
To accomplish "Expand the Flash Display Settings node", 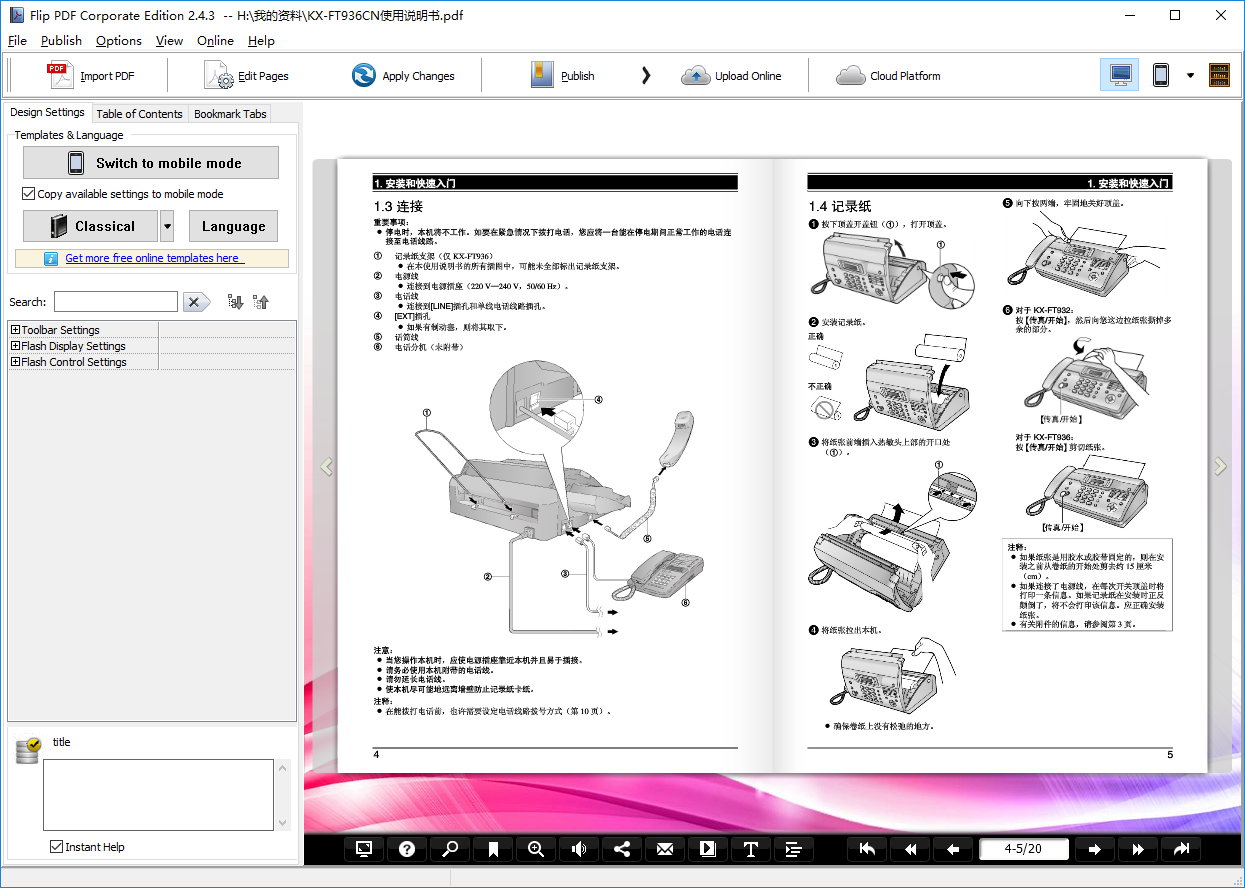I will click(x=15, y=346).
